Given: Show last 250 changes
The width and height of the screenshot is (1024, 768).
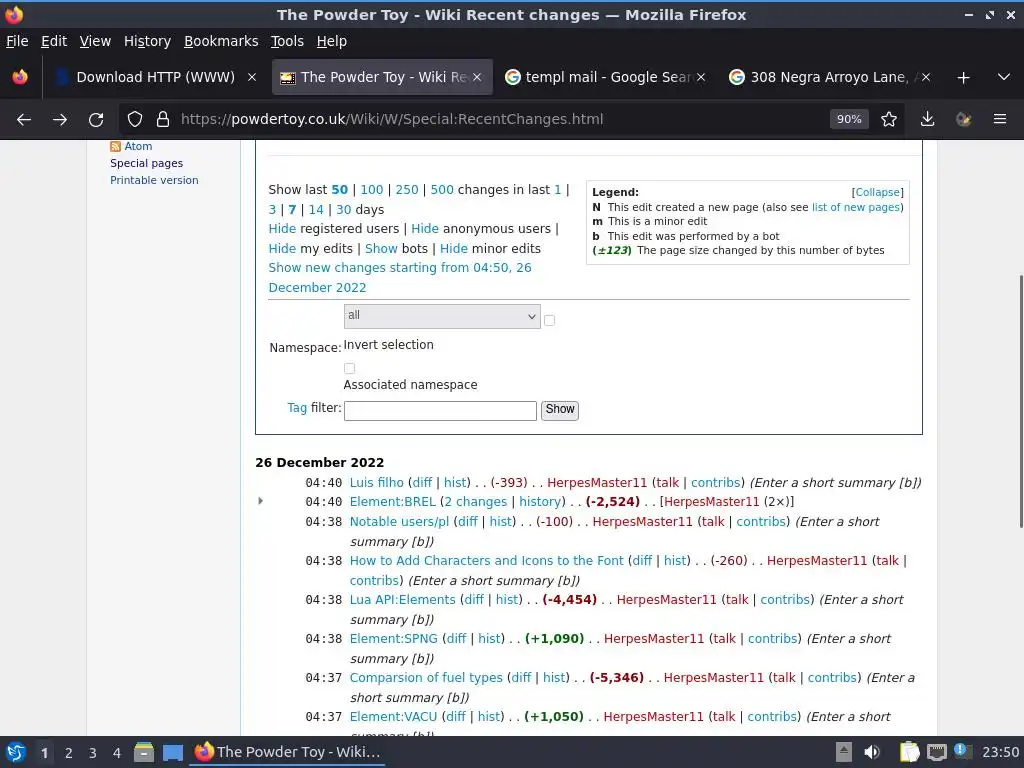Looking at the screenshot, I should coord(407,189).
